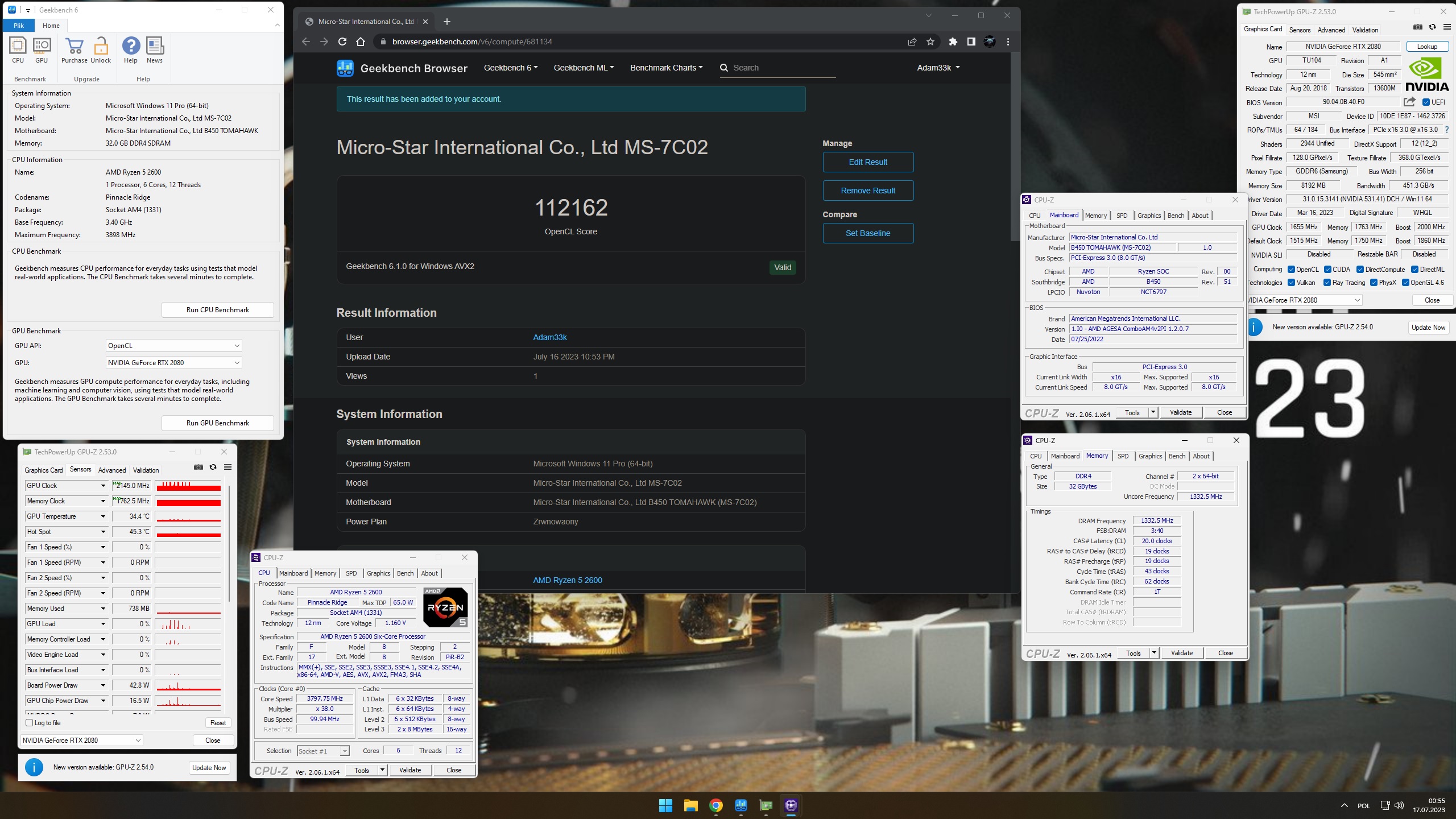Open the Adam33k account dropdown
The height and width of the screenshot is (819, 1456).
tap(938, 68)
